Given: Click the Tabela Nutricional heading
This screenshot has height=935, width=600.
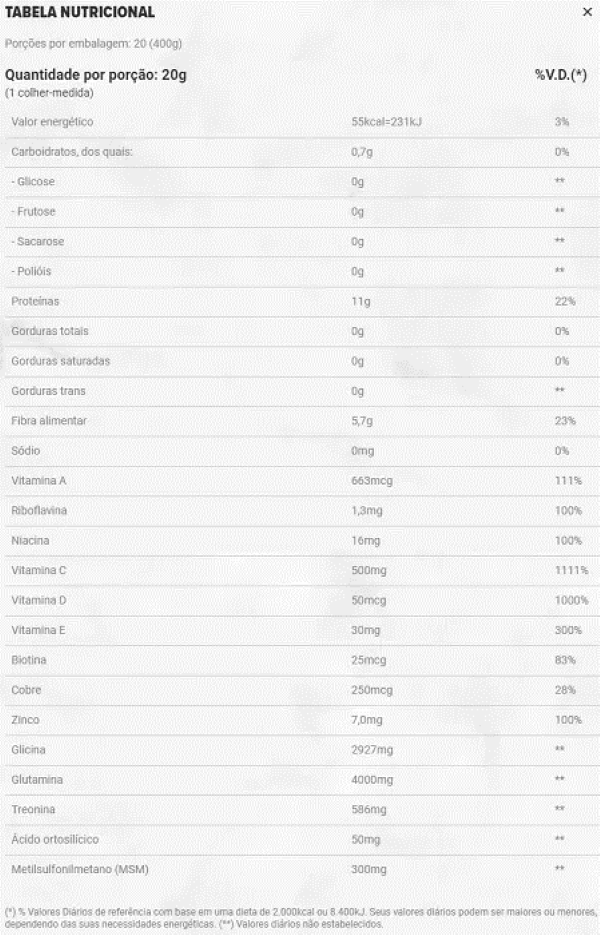Looking at the screenshot, I should (x=80, y=12).
